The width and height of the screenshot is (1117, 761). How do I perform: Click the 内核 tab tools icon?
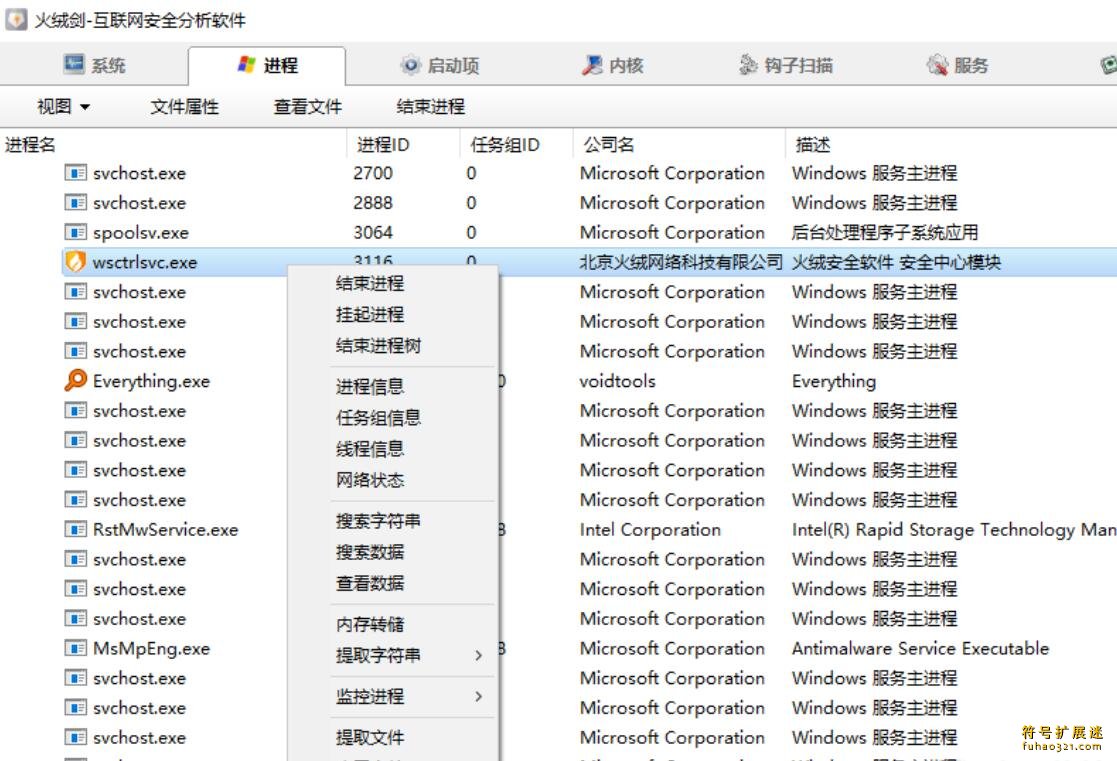[592, 66]
